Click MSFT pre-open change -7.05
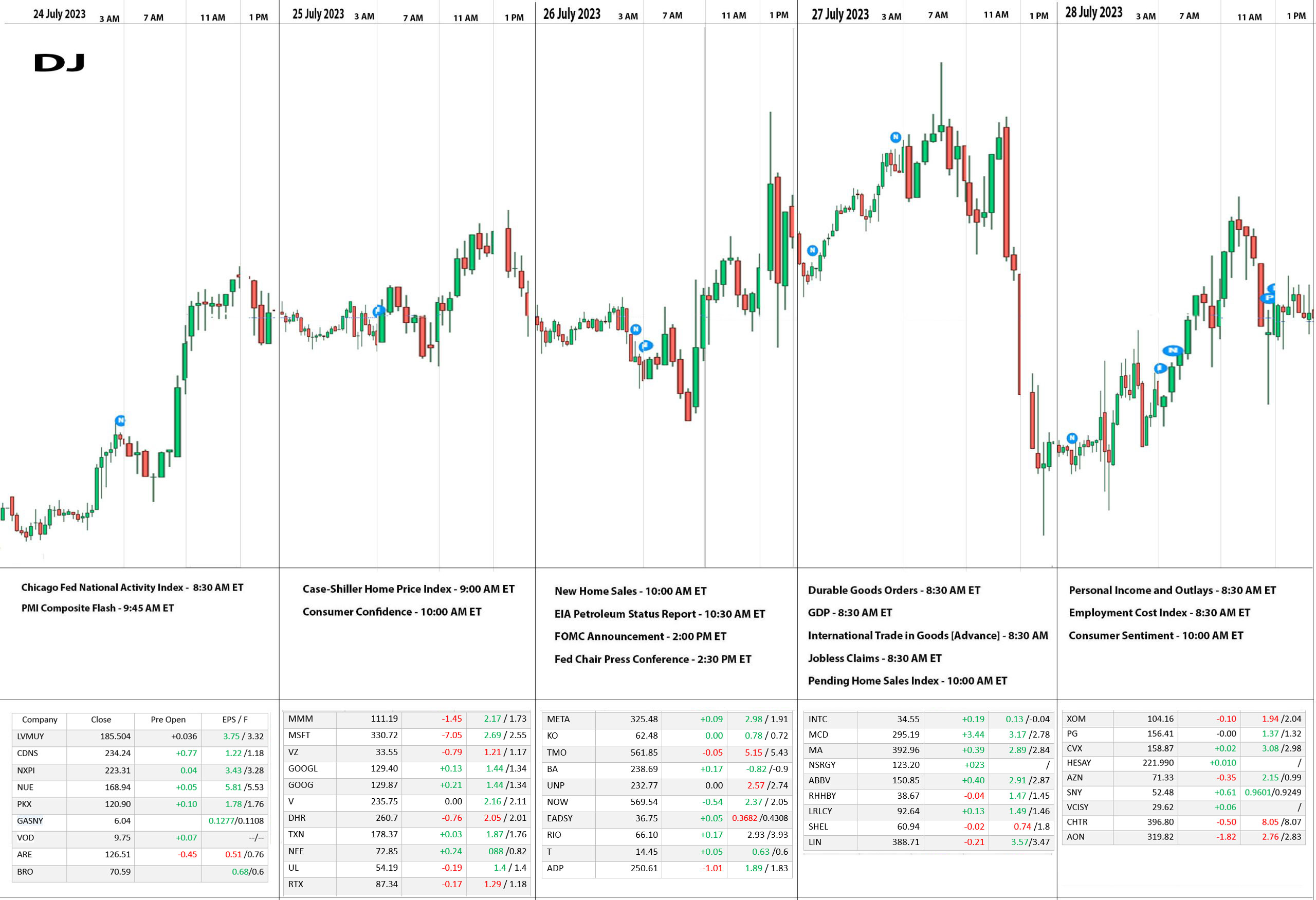Viewport: 1316px width, 900px height. coord(434,736)
